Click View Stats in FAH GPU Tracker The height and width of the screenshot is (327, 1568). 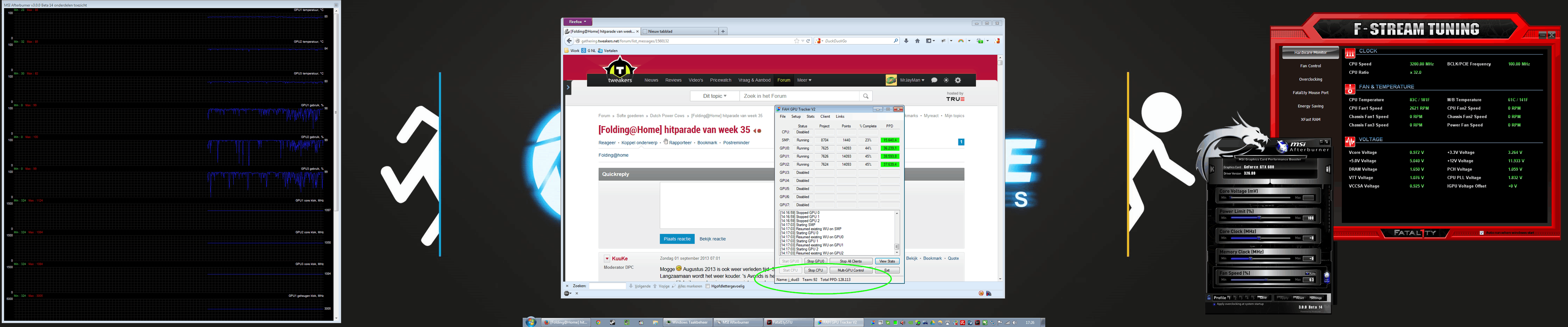pos(887,261)
